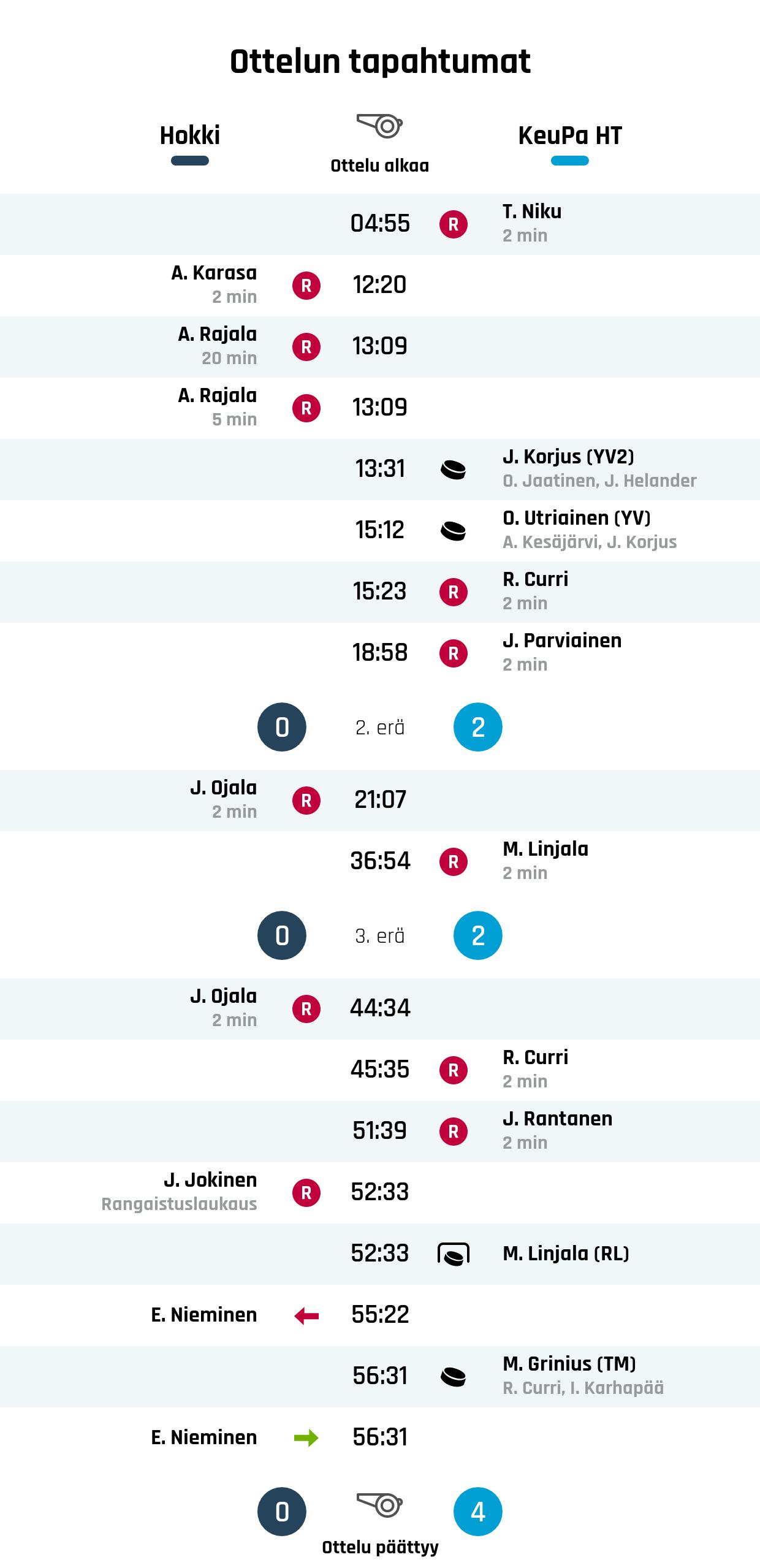The height and width of the screenshot is (1568, 760).
Task: Click the whistle icon above Ottelu päättyy
Action: tap(379, 1505)
